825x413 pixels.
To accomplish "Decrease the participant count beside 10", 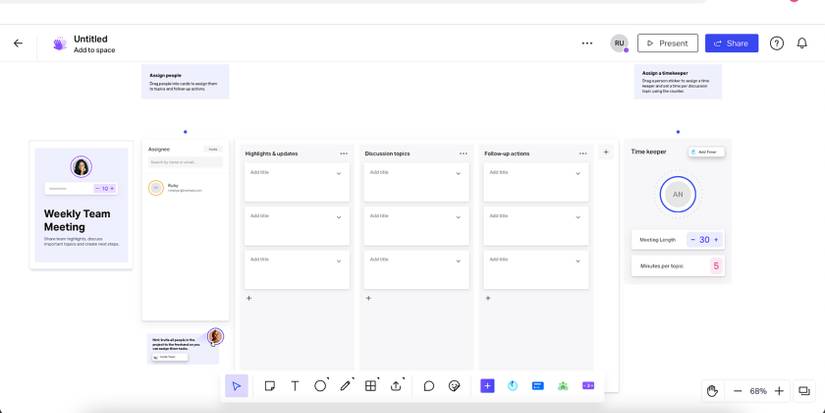I will point(97,188).
